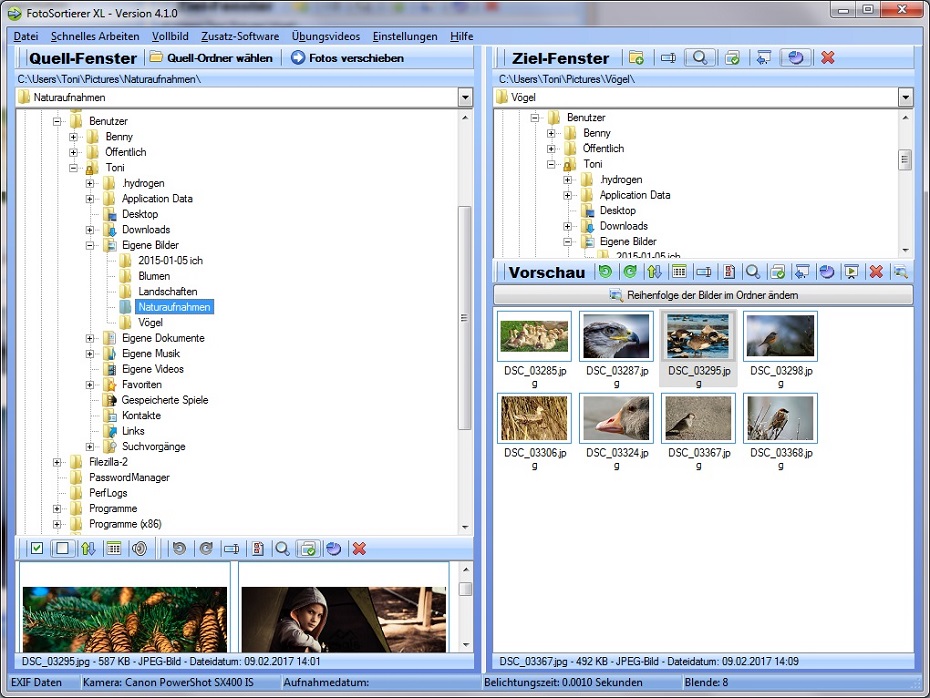This screenshot has height=698, width=930.
Task: Select the DSC_03324 duck thumbnail
Action: click(616, 417)
